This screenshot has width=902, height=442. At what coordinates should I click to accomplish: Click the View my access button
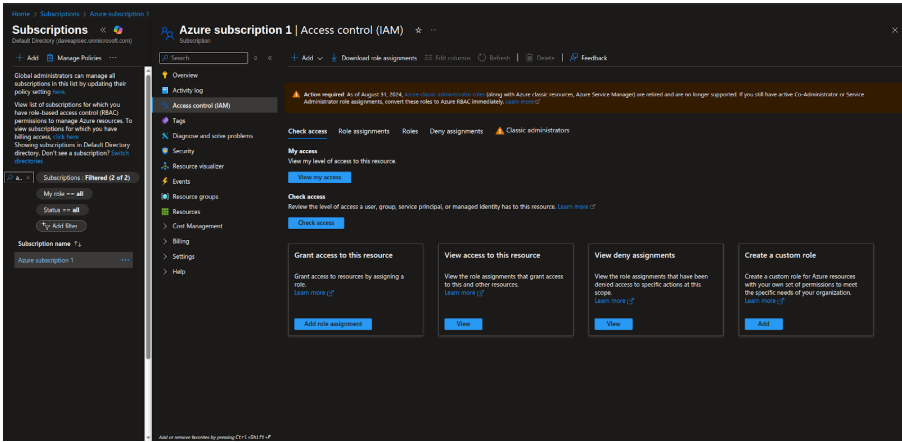coord(319,177)
